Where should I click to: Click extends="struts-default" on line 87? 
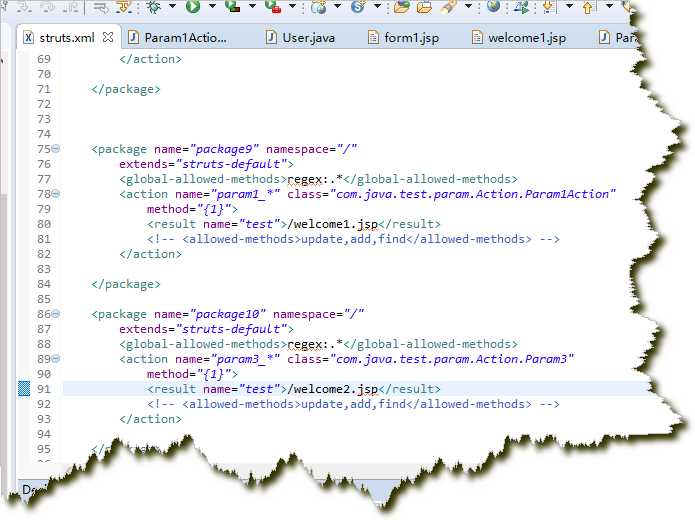pyautogui.click(x=203, y=329)
